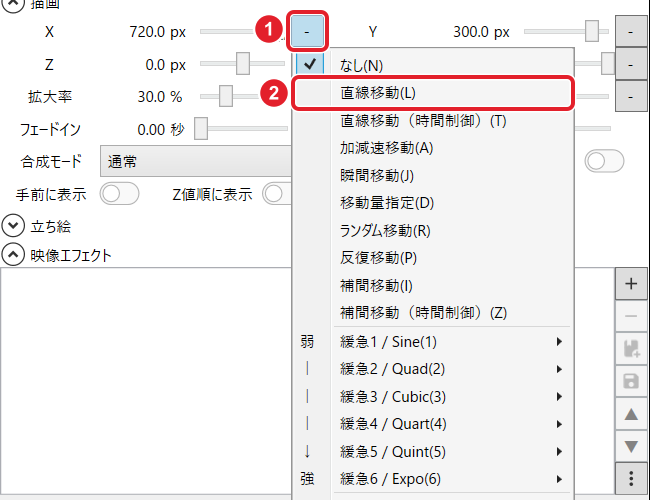Open the three-dots more options icon
The width and height of the screenshot is (650, 500).
pyautogui.click(x=631, y=478)
